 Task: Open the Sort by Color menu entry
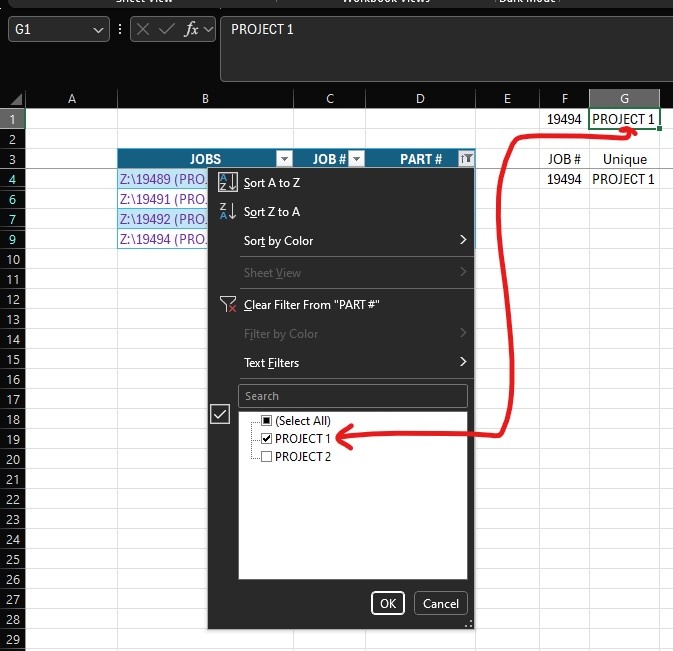coord(341,240)
